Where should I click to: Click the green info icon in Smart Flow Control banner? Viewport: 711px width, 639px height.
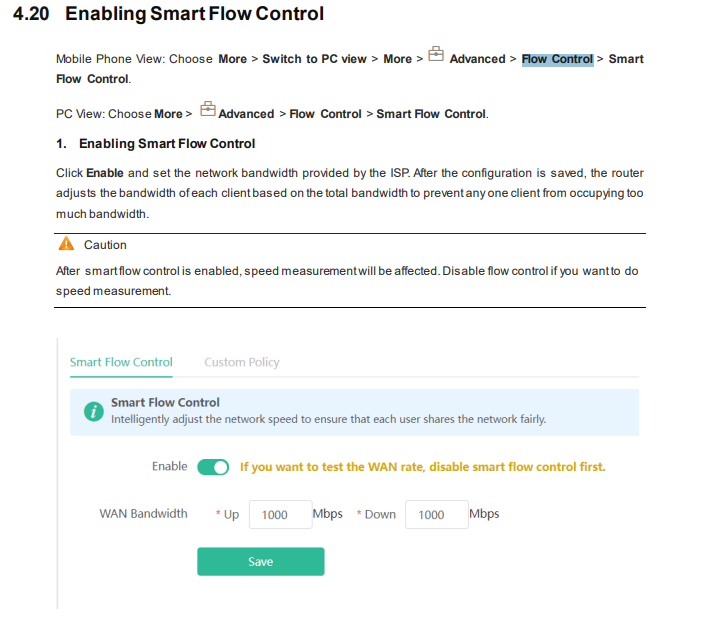point(94,412)
